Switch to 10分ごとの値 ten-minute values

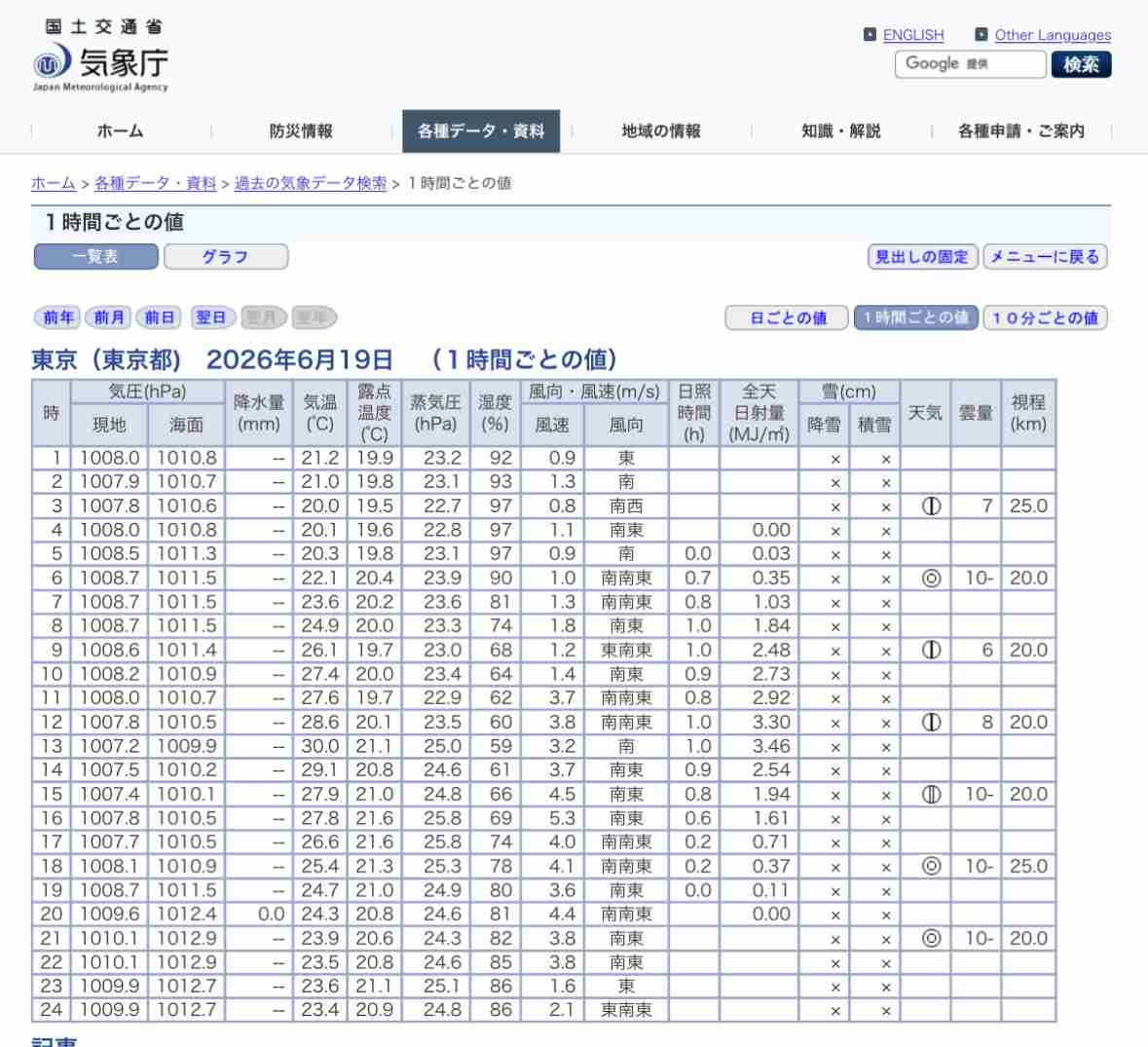coord(1045,318)
